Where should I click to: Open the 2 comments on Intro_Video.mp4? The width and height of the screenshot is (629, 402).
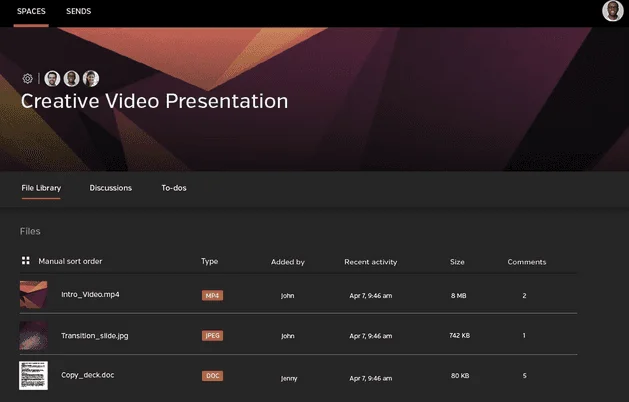[524, 296]
